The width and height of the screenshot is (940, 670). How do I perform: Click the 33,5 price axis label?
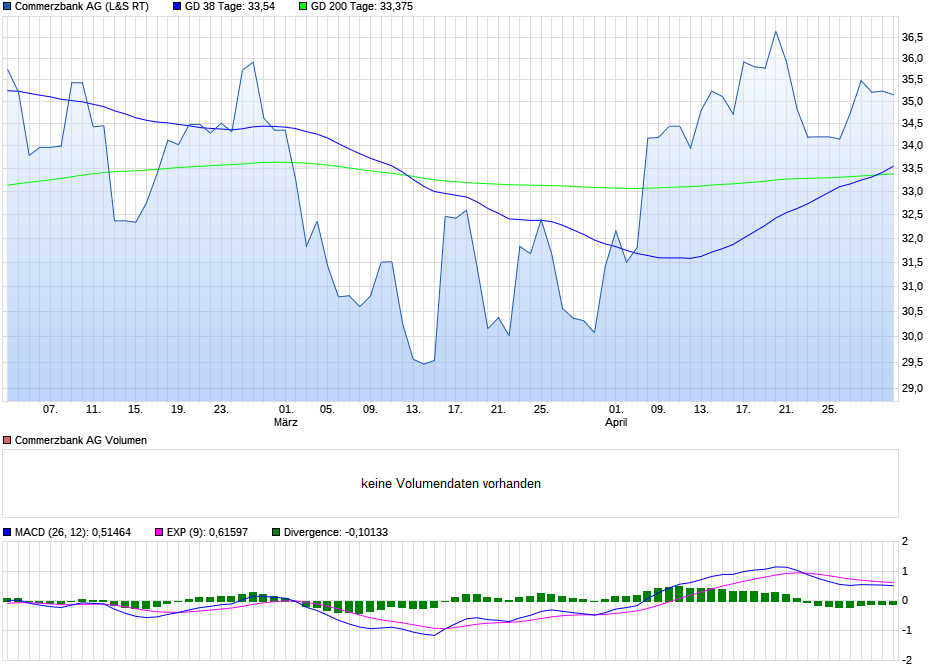click(x=912, y=168)
